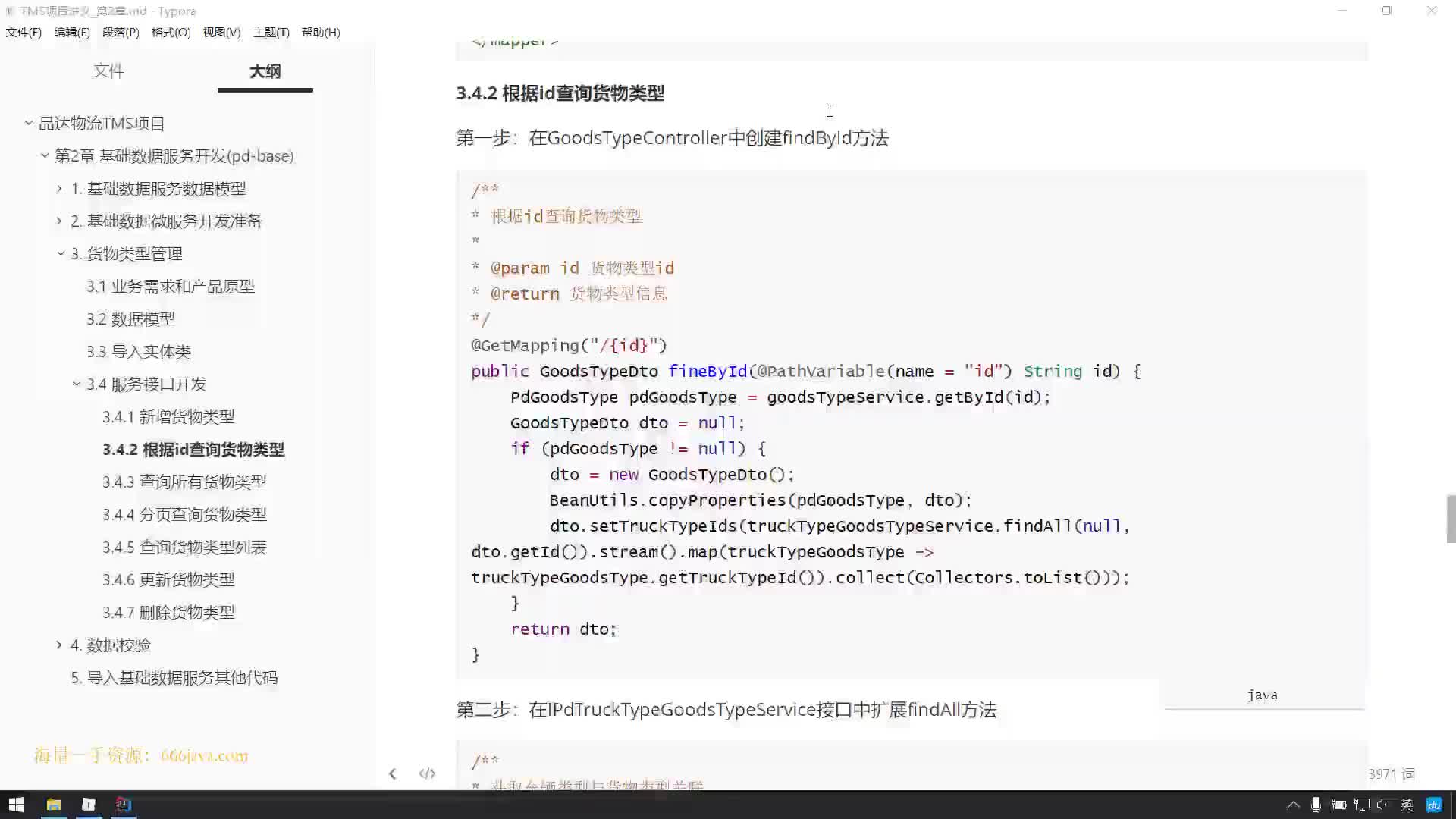Click the blue IME tray icon
Viewport: 1456px width, 819px height.
point(1434,805)
